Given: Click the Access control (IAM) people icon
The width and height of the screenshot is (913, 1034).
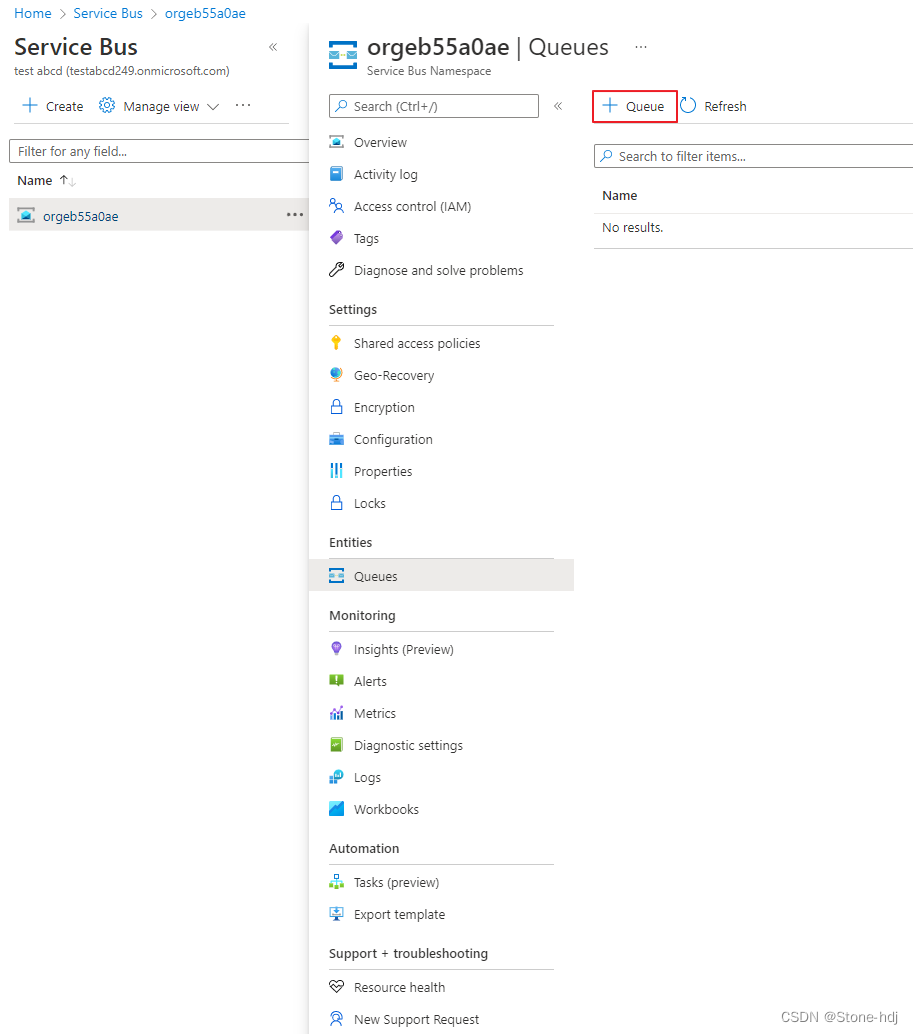Looking at the screenshot, I should click(336, 206).
